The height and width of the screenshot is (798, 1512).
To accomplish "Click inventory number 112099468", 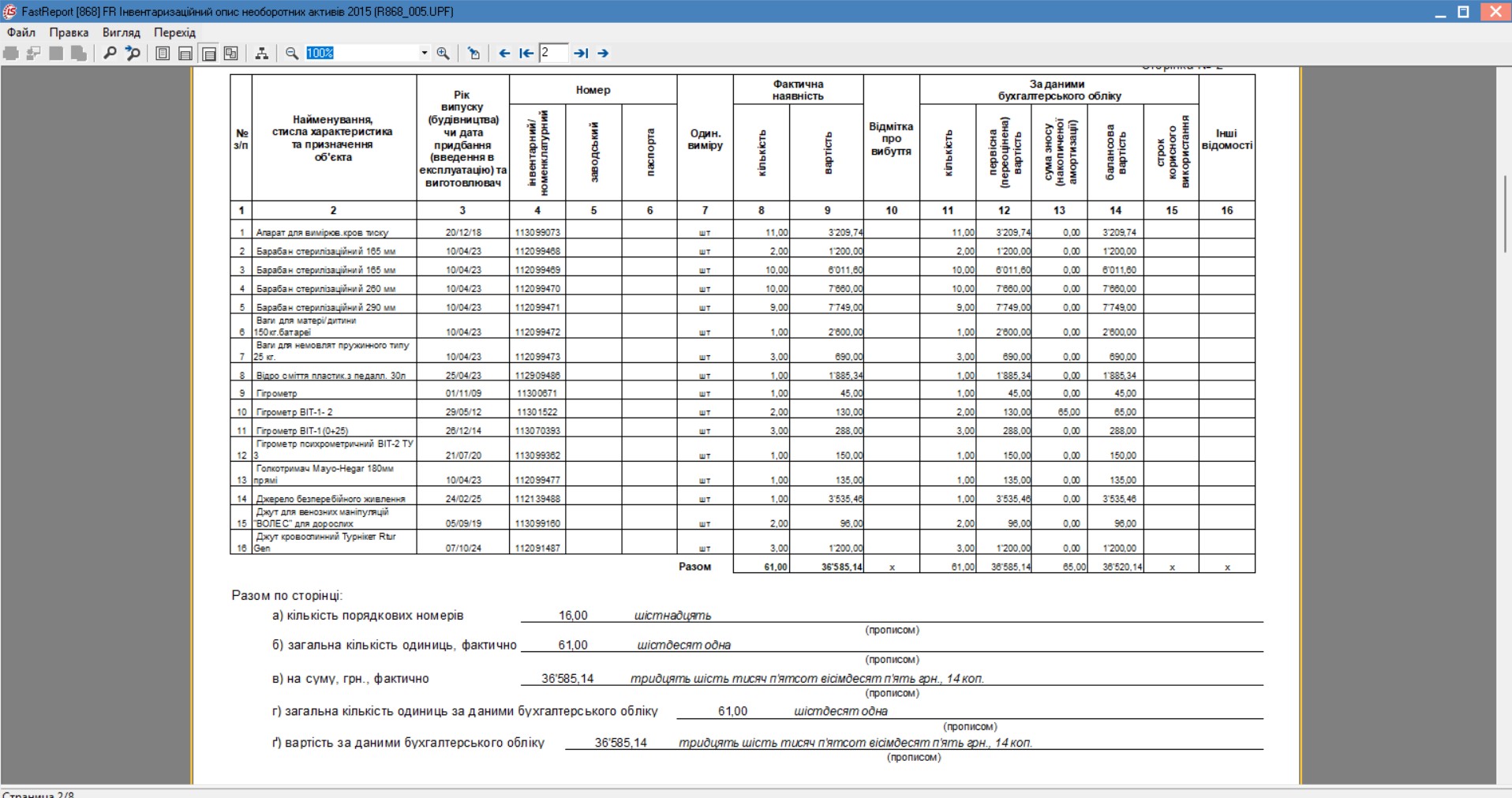I will point(537,251).
